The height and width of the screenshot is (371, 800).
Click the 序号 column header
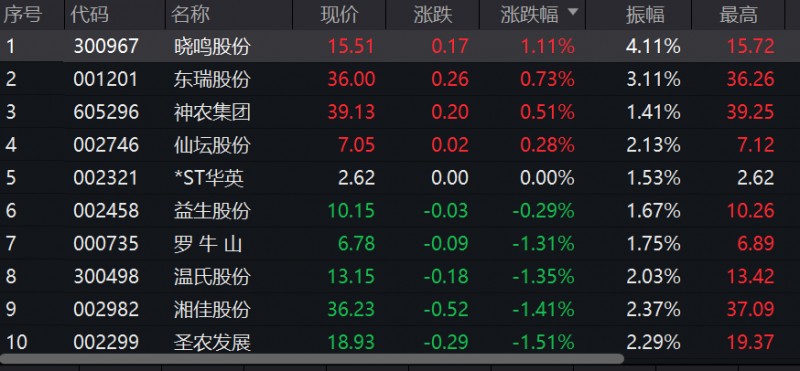click(x=23, y=15)
